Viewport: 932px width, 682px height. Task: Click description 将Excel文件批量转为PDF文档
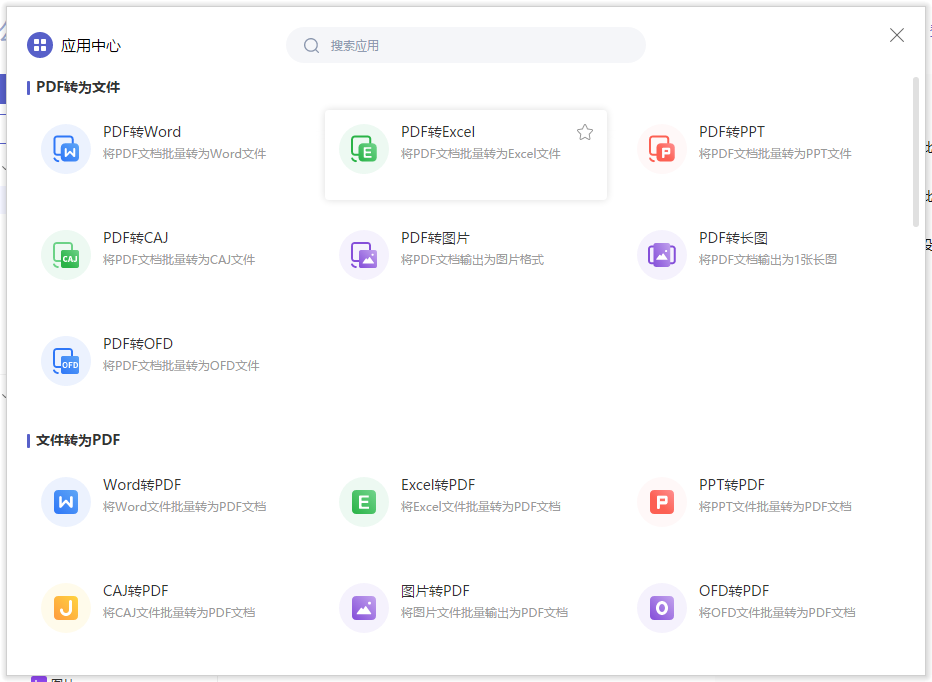coord(481,507)
